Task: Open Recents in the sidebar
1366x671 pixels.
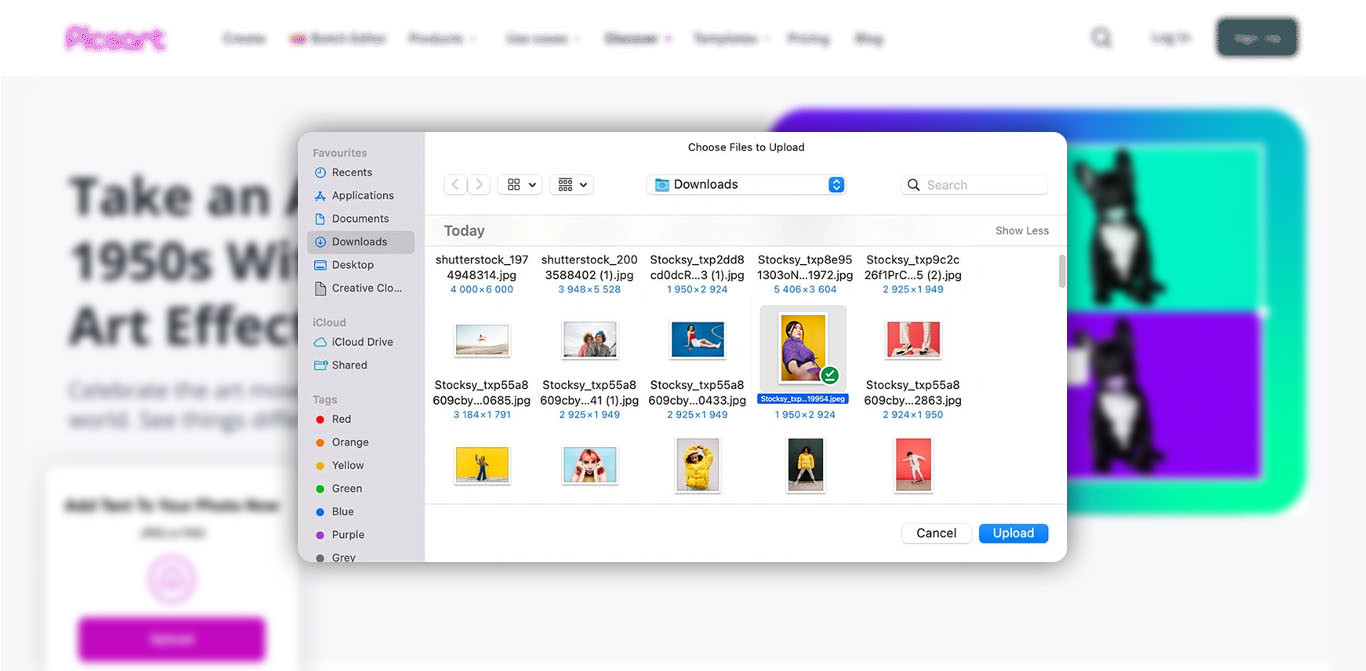Action: (x=351, y=173)
